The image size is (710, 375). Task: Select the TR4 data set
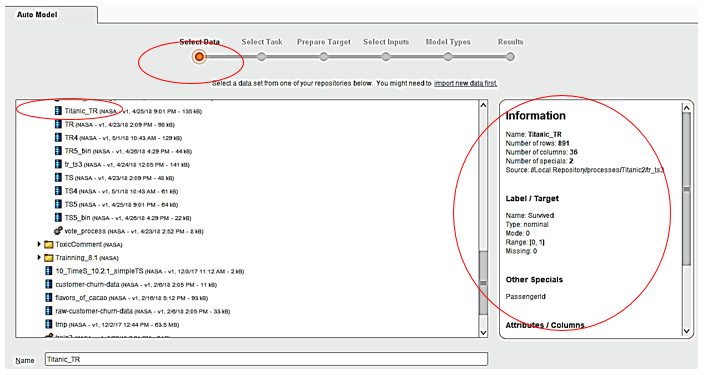point(123,138)
